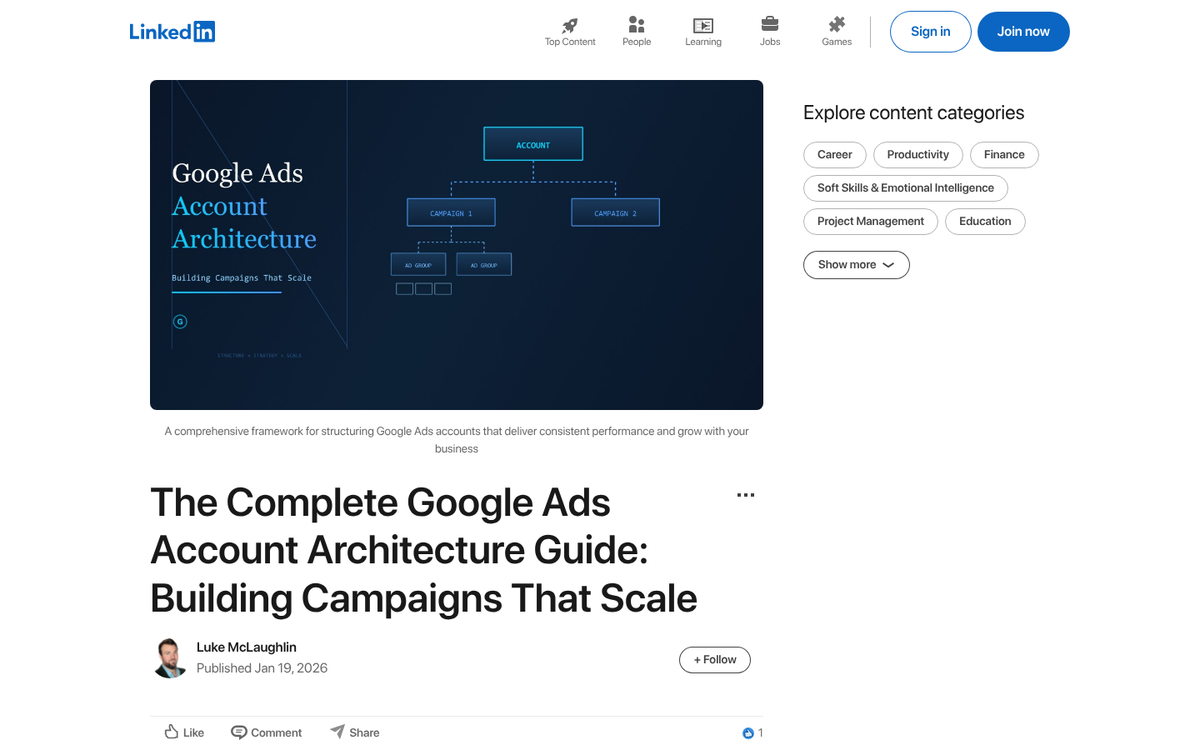Click the Join now button

click(1023, 31)
